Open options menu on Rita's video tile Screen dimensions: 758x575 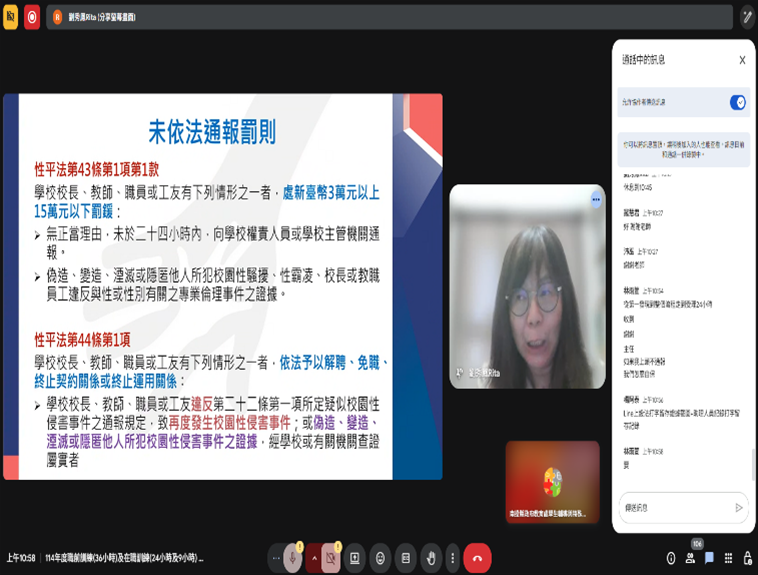click(x=596, y=200)
